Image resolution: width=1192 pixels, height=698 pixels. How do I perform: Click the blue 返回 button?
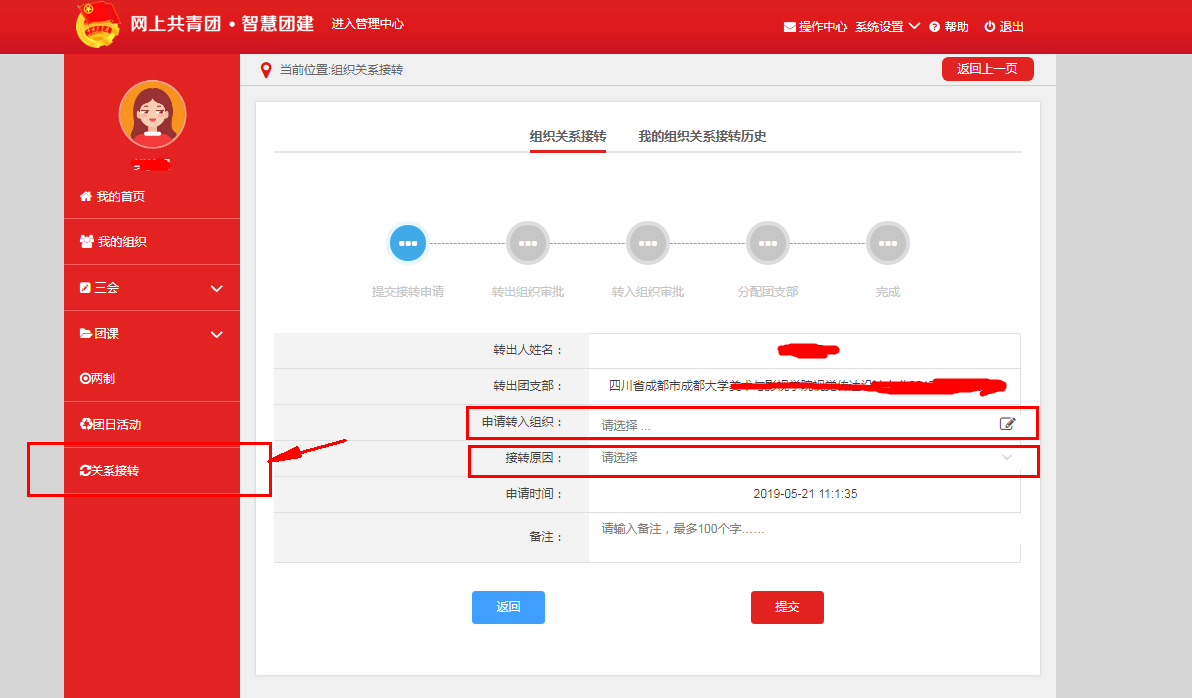(509, 607)
